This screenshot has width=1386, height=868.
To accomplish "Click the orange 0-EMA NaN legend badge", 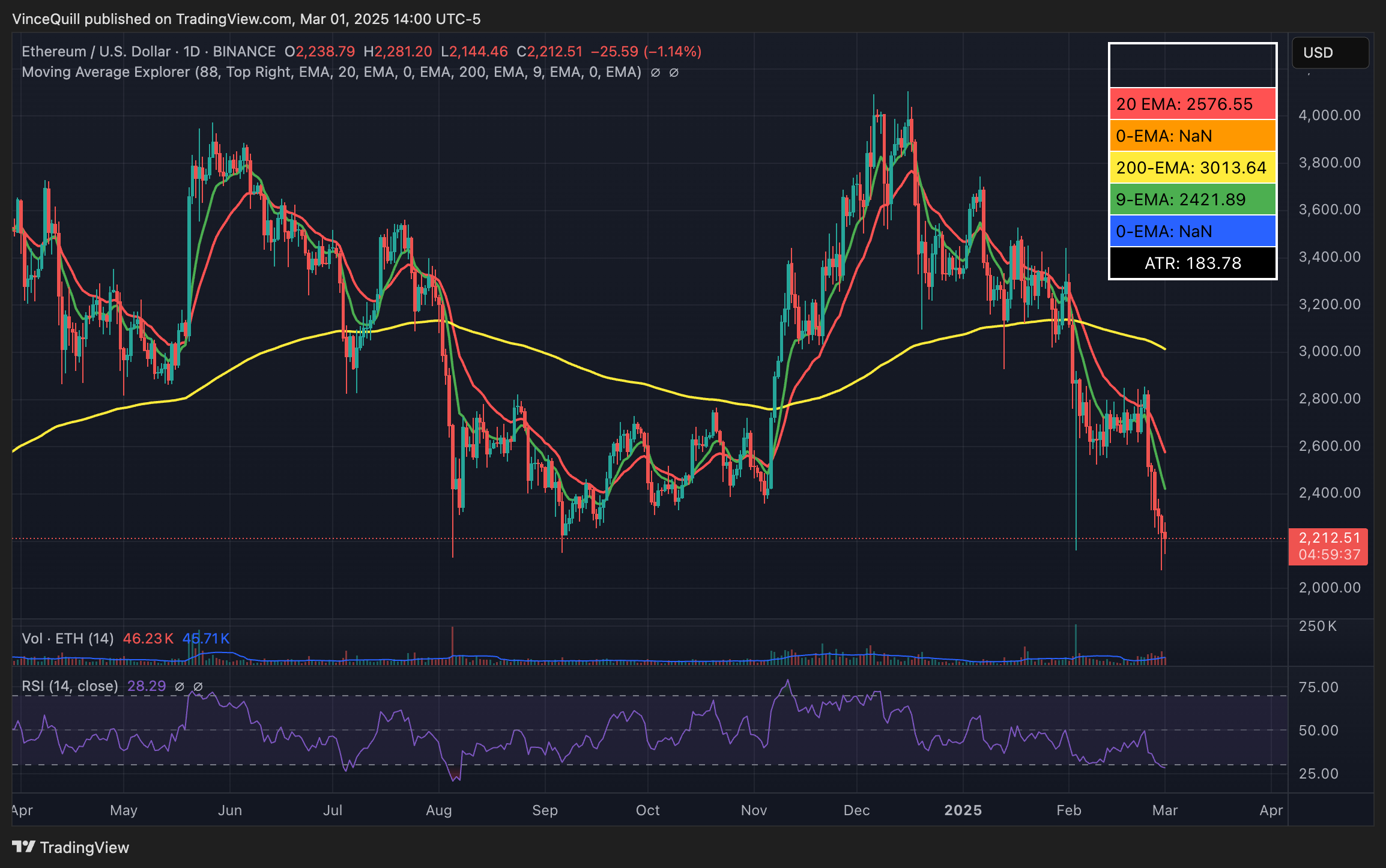I will 1192,136.
